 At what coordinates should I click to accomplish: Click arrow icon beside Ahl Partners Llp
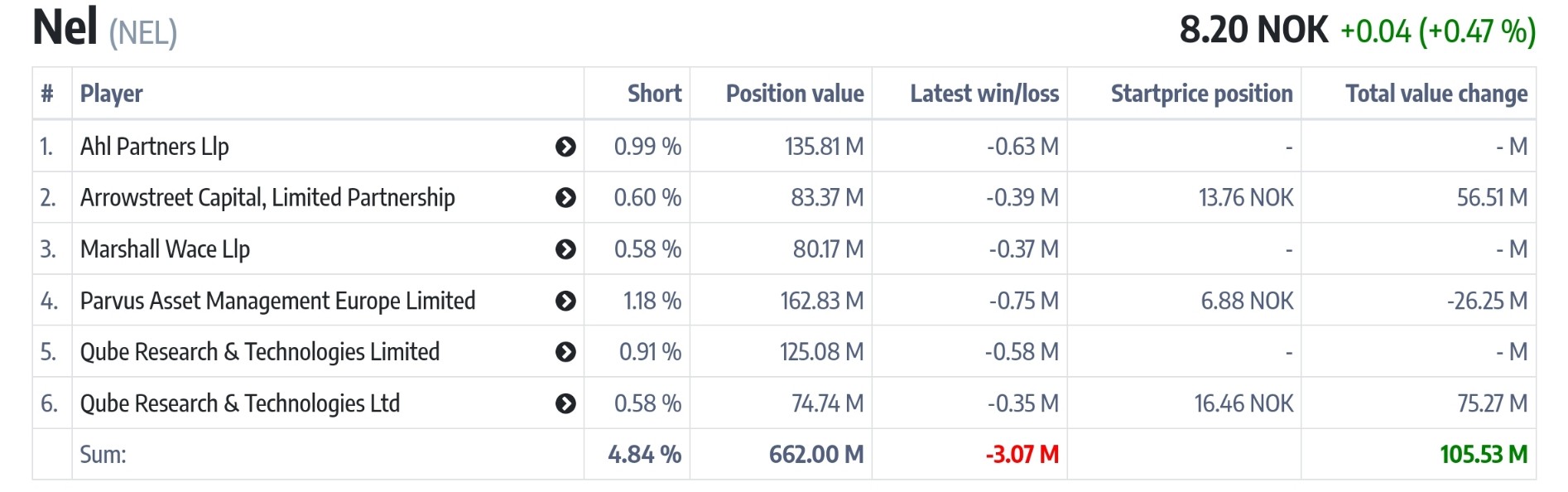[565, 147]
